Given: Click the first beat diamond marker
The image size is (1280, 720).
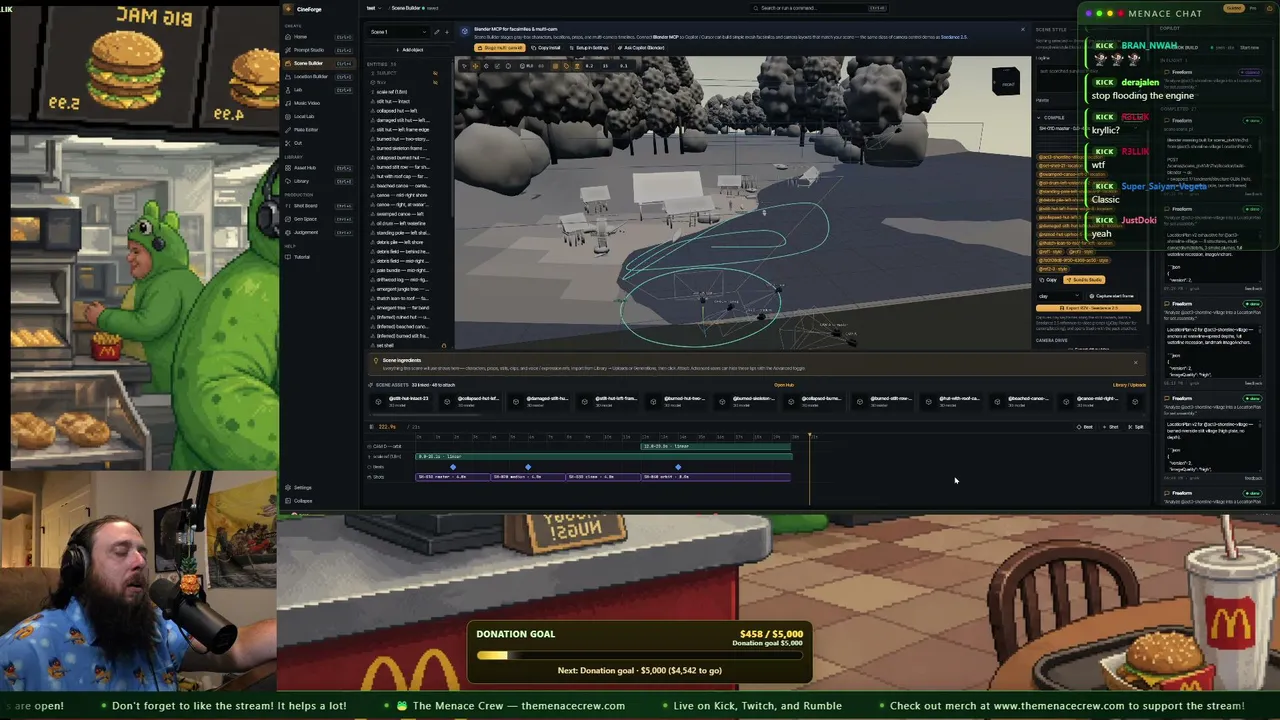Looking at the screenshot, I should click(x=453, y=467).
